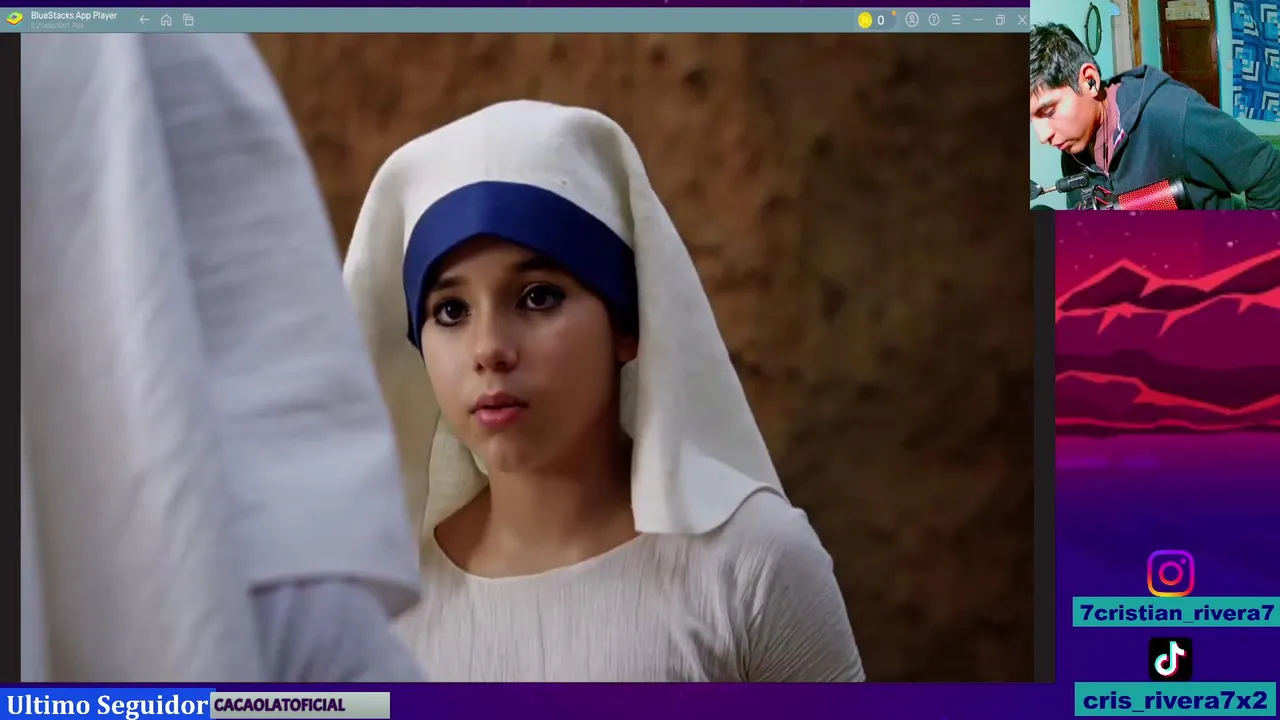Click the BlueStacks App Player title text
1280x720 pixels.
[74, 16]
